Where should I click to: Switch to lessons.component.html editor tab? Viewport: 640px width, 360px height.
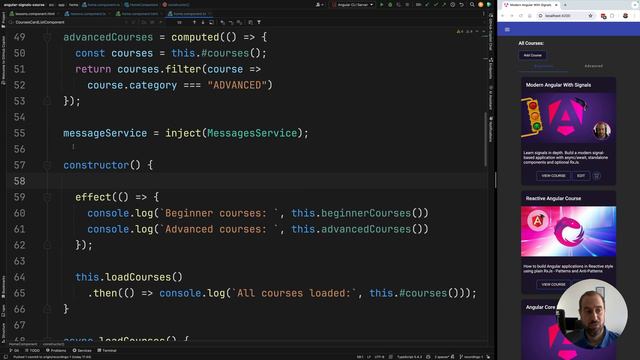click(x=33, y=14)
